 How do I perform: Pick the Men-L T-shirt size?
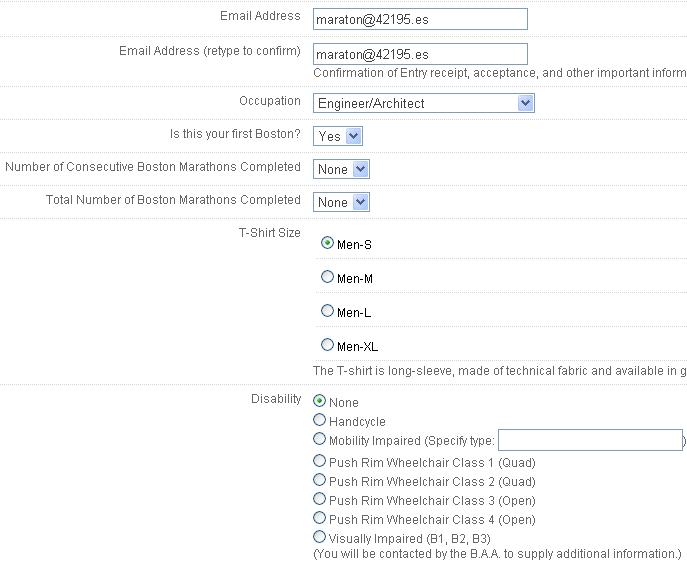[x=327, y=311]
